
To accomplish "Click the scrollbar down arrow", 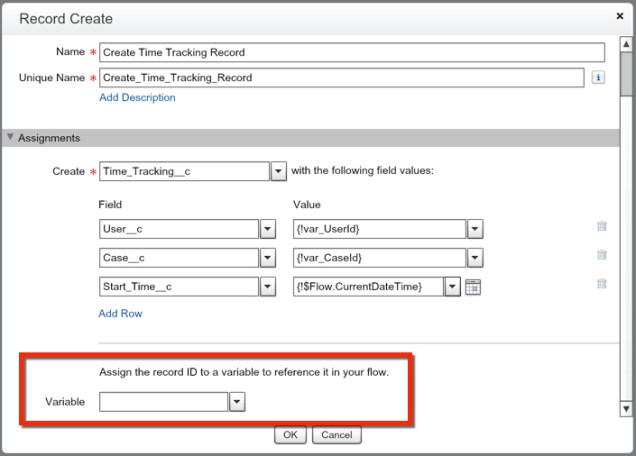I will point(626,409).
